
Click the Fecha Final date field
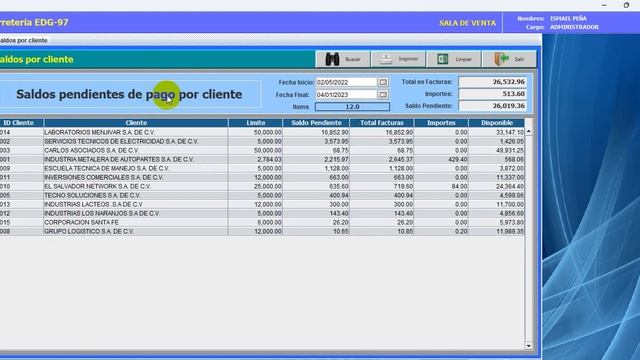346,95
